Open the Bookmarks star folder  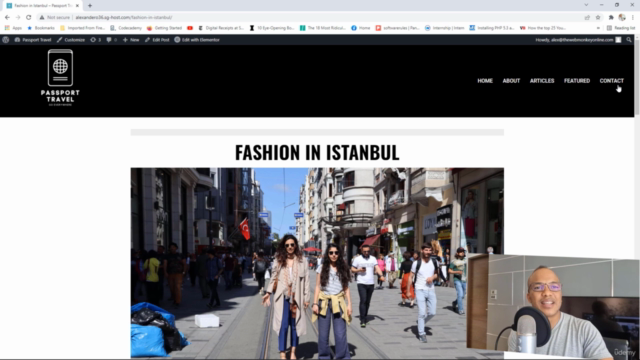point(40,28)
